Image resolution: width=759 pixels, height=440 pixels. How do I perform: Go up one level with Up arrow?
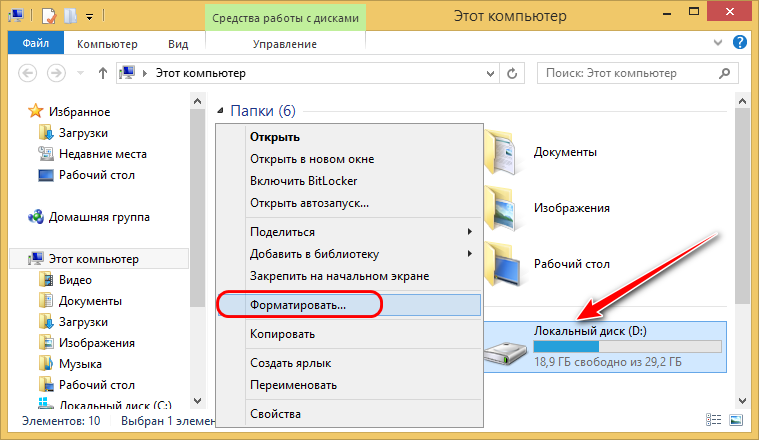point(103,74)
